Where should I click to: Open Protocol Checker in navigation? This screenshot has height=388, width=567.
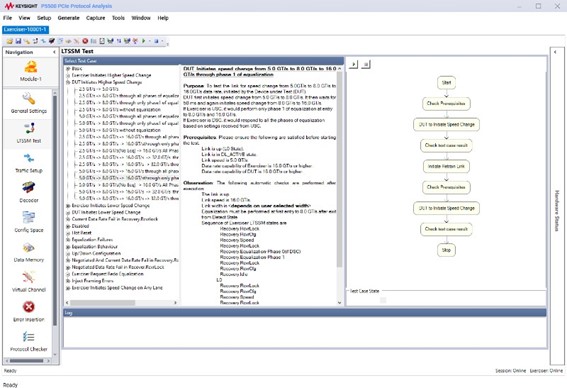click(29, 341)
